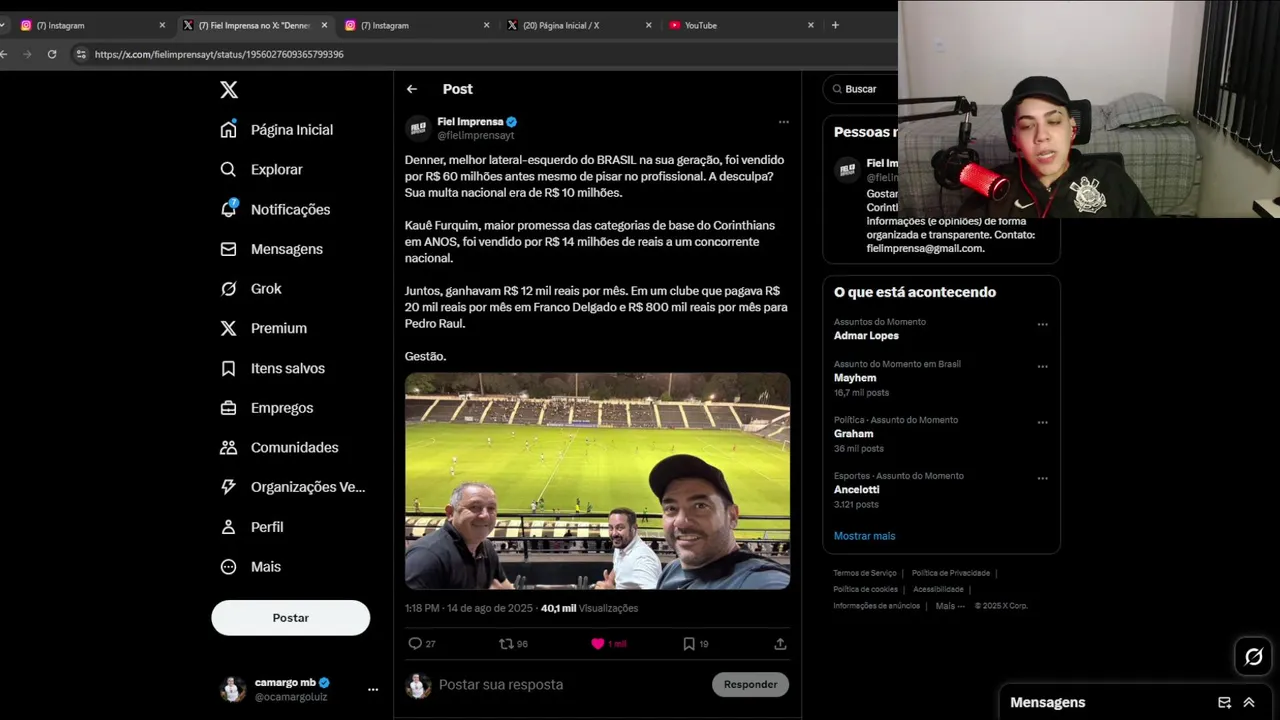
Task: Click the repost icon with 96
Action: point(506,644)
